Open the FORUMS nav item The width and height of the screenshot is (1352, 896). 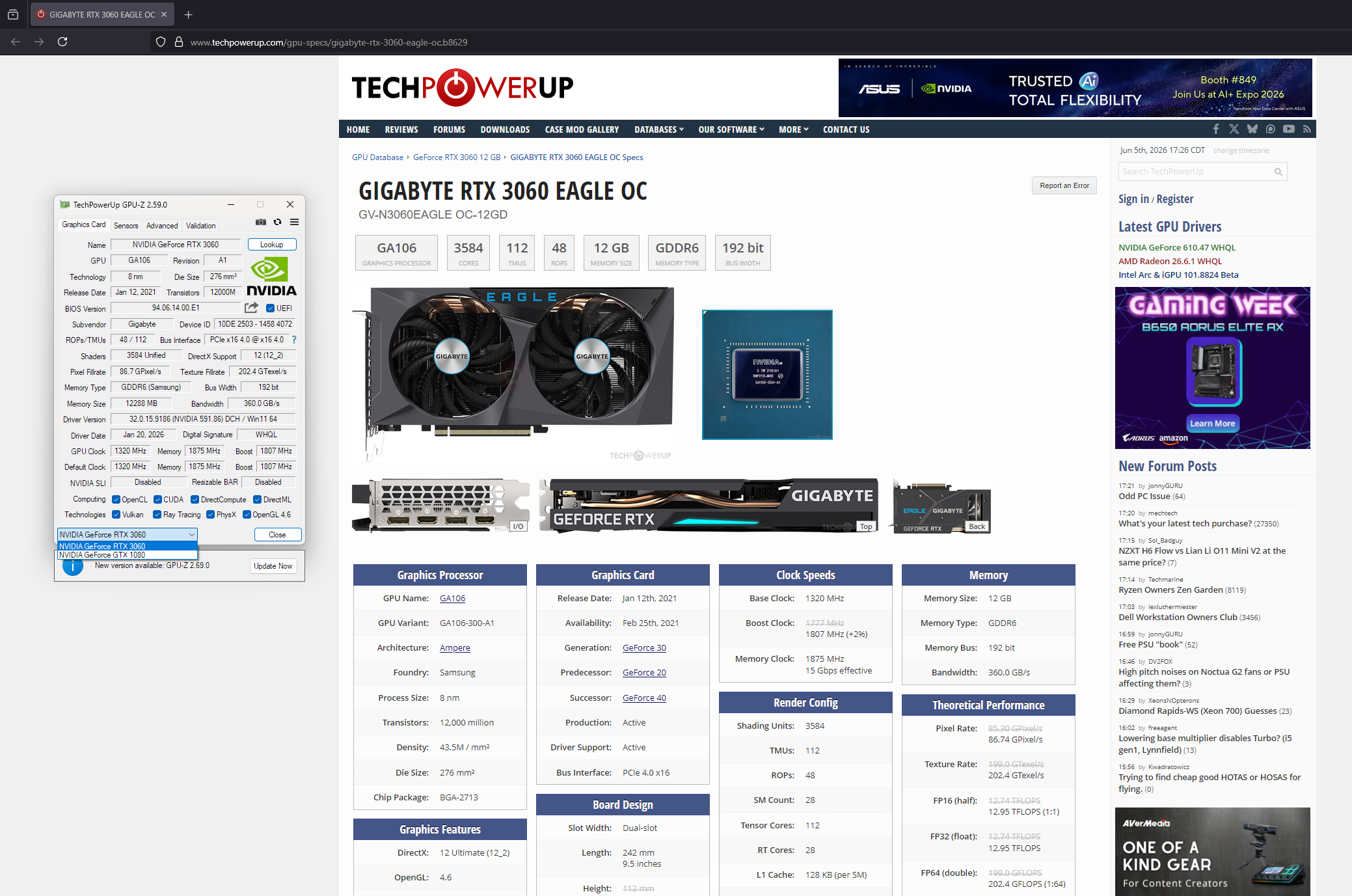coord(450,129)
